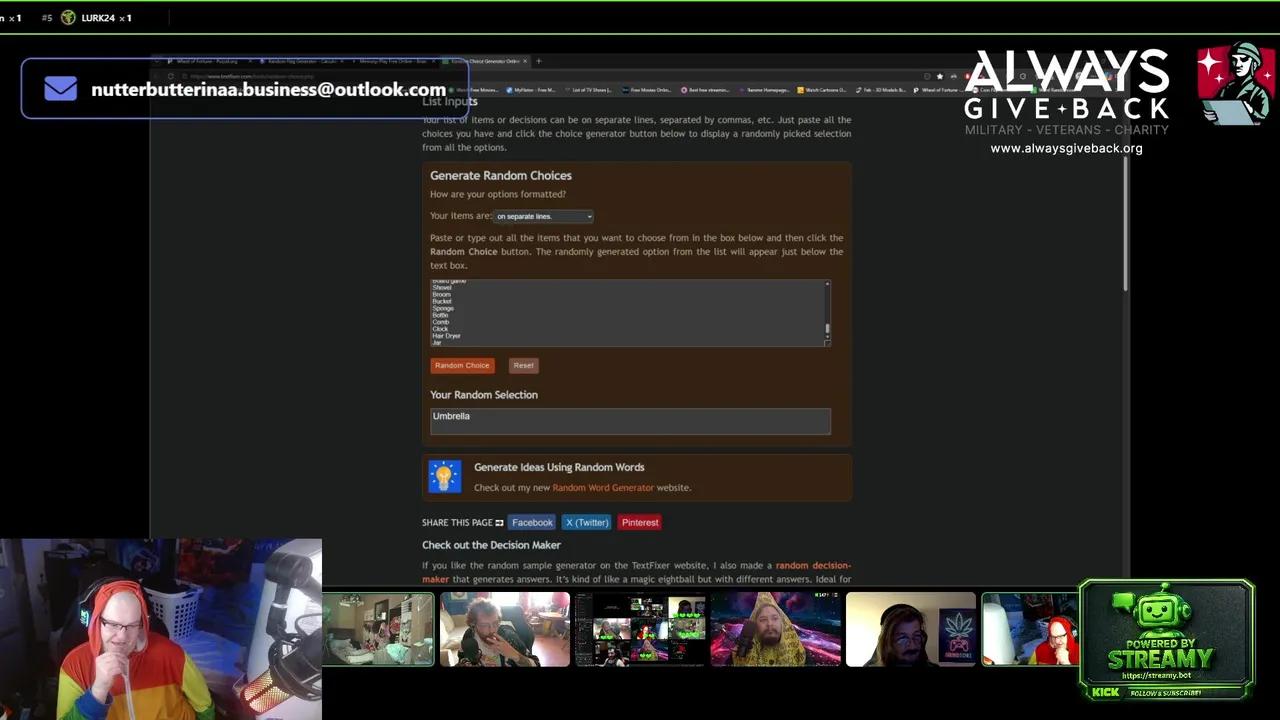Click the LURK24 badge icon
1280x720 pixels.
click(x=68, y=18)
